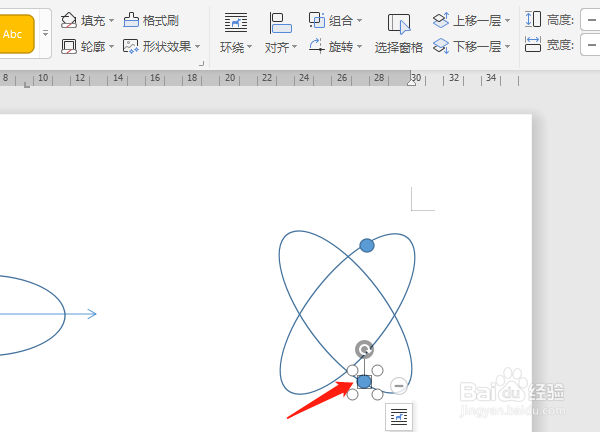Image resolution: width=600 pixels, height=432 pixels.
Task: Open the Send Backward (下移一层) dropdown arrow
Action: click(x=507, y=47)
